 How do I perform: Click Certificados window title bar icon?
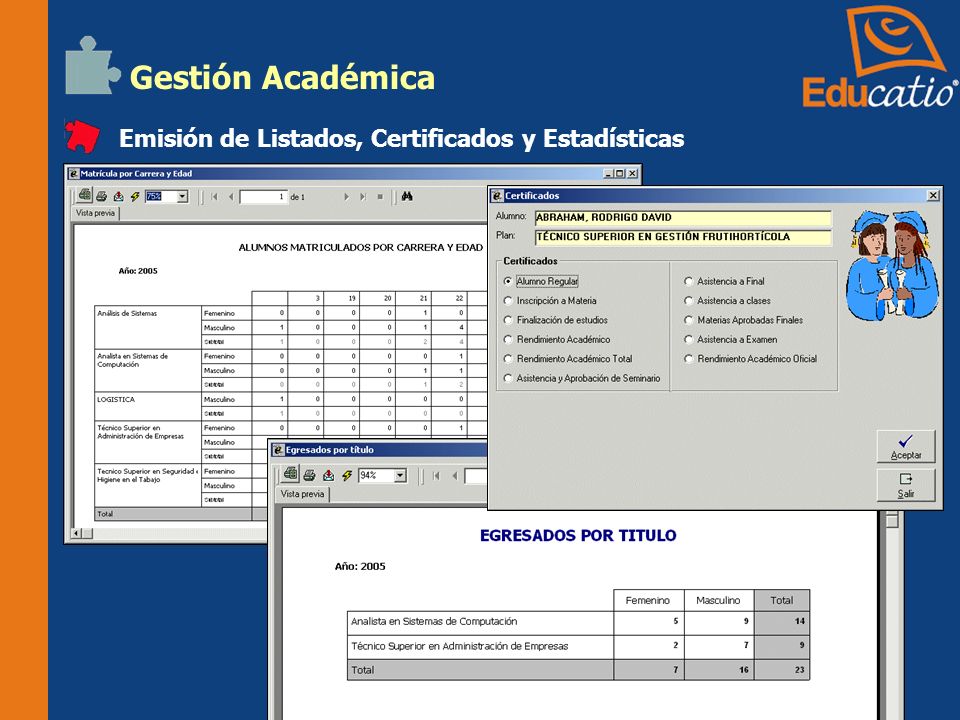[497, 195]
